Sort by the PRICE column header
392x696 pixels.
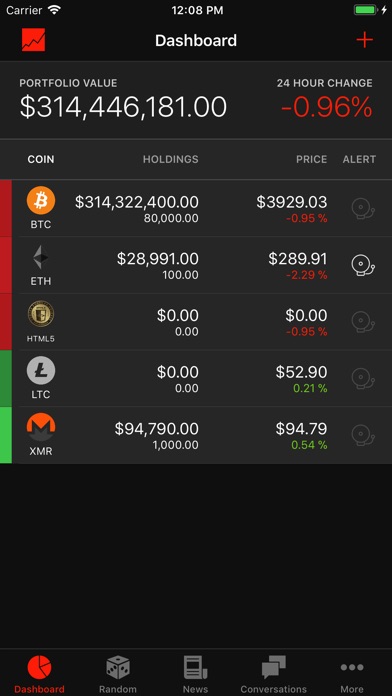click(x=312, y=159)
